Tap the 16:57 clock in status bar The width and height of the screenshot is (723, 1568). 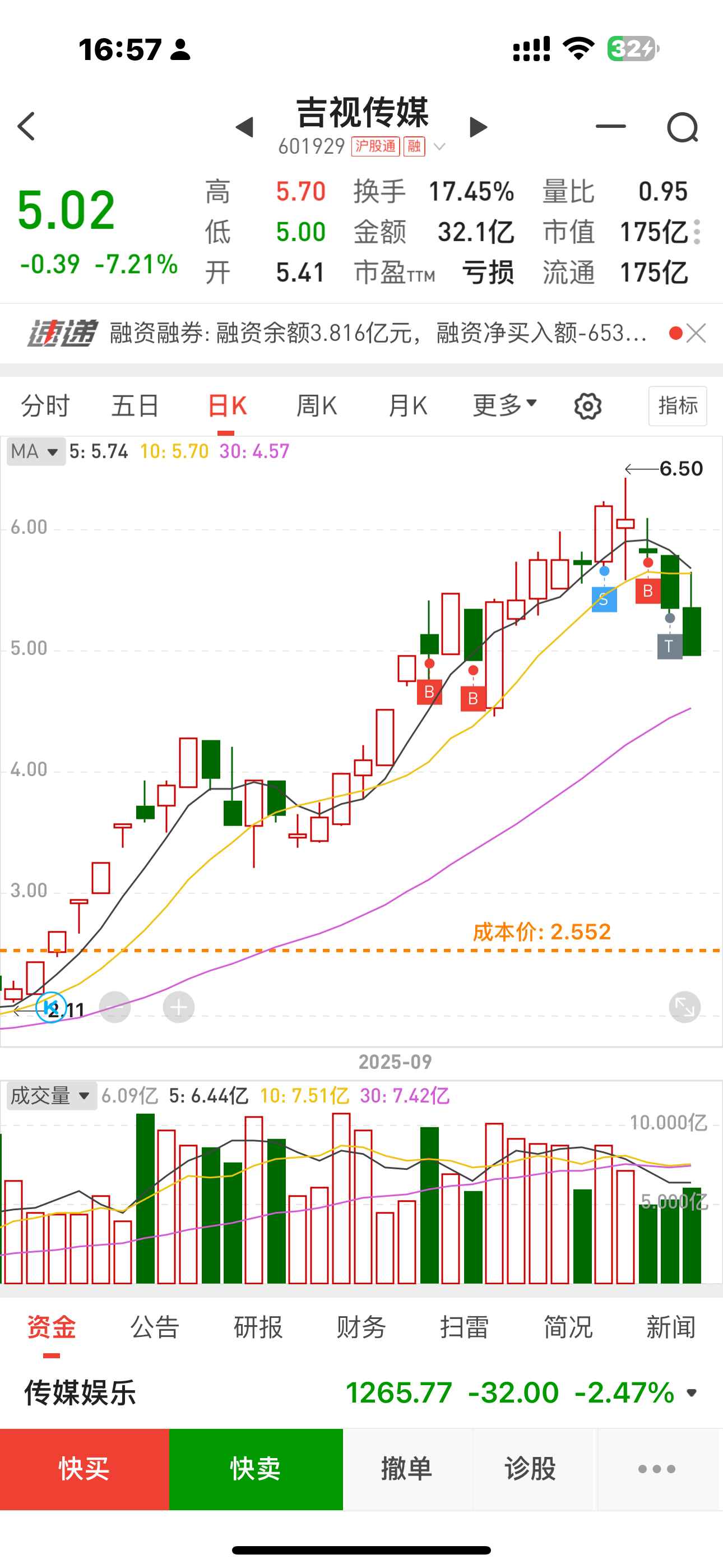[120, 49]
